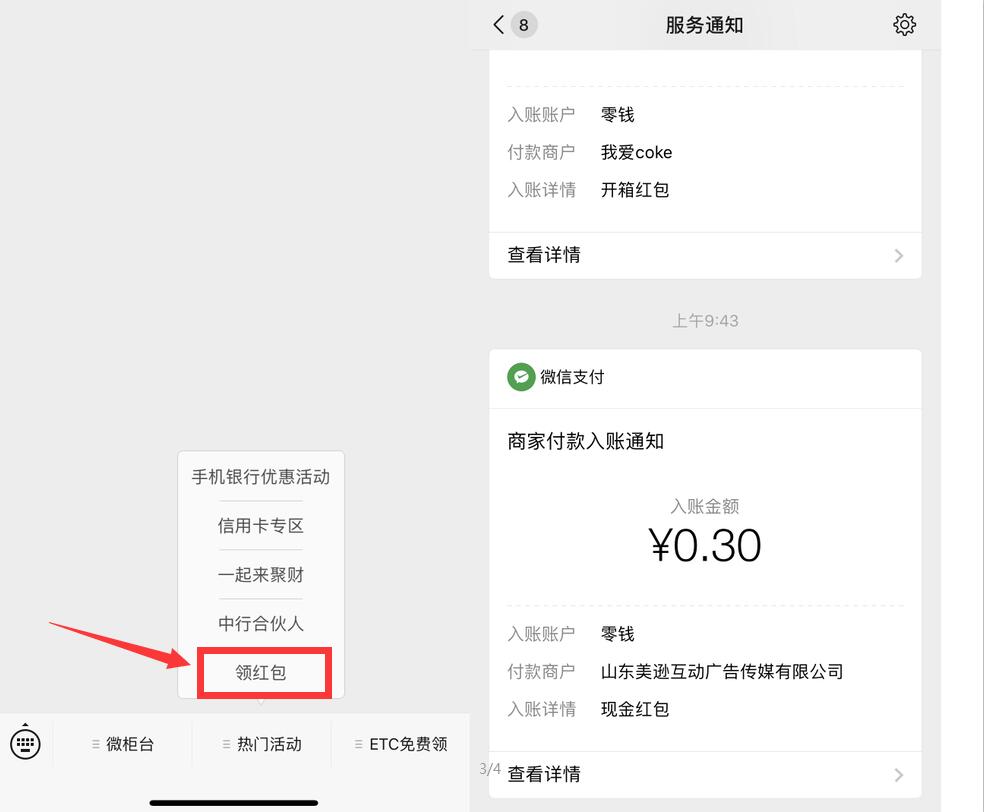
Task: View details of the 我爱coke payment
Action: [544, 255]
